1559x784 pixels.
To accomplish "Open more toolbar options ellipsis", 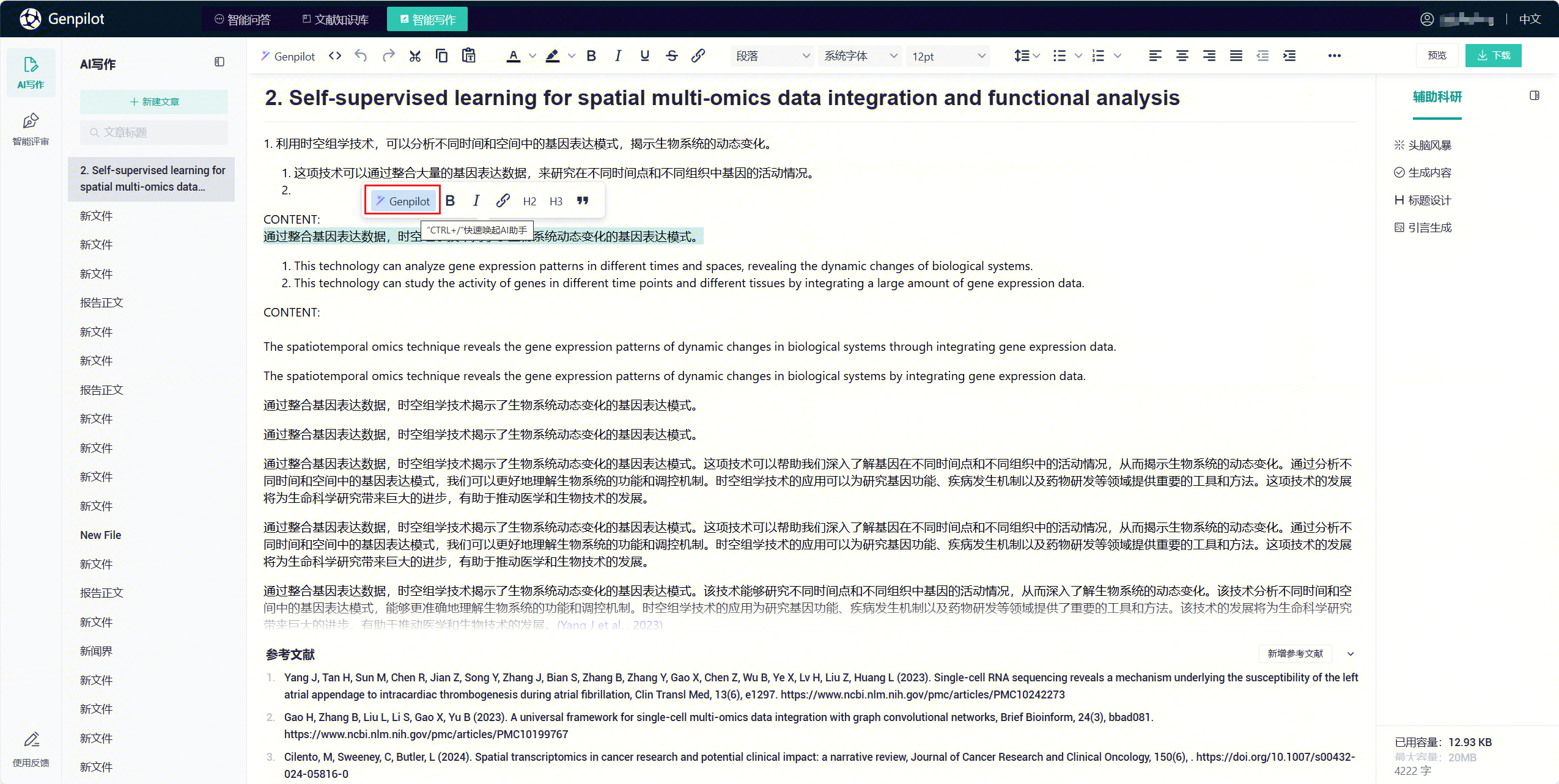I will tap(1334, 56).
